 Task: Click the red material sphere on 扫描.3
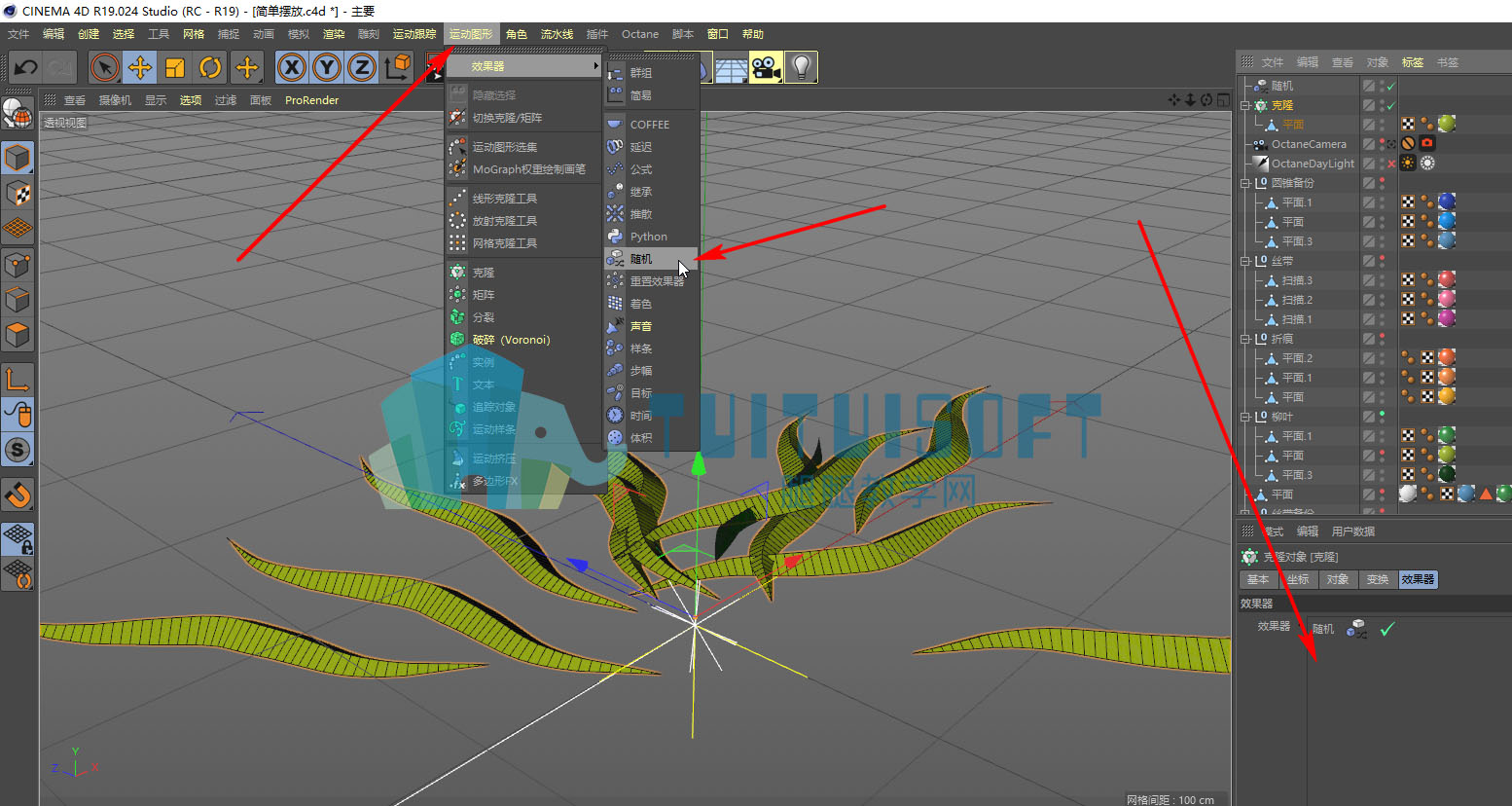1447,279
